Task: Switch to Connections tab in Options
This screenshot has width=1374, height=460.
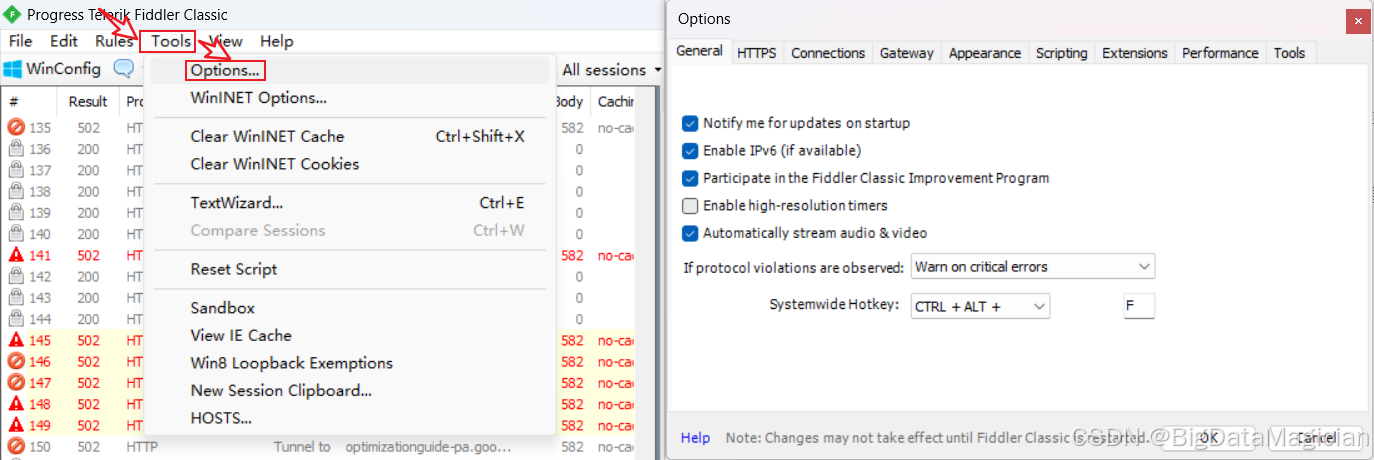Action: [828, 53]
